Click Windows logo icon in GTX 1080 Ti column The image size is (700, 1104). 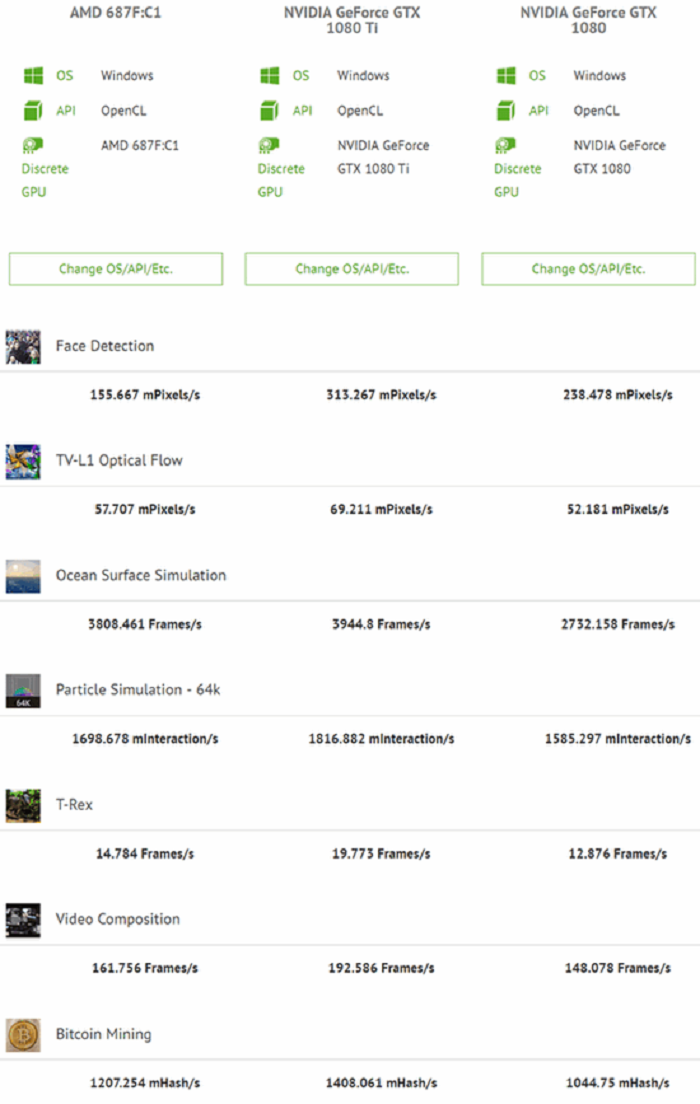270,75
